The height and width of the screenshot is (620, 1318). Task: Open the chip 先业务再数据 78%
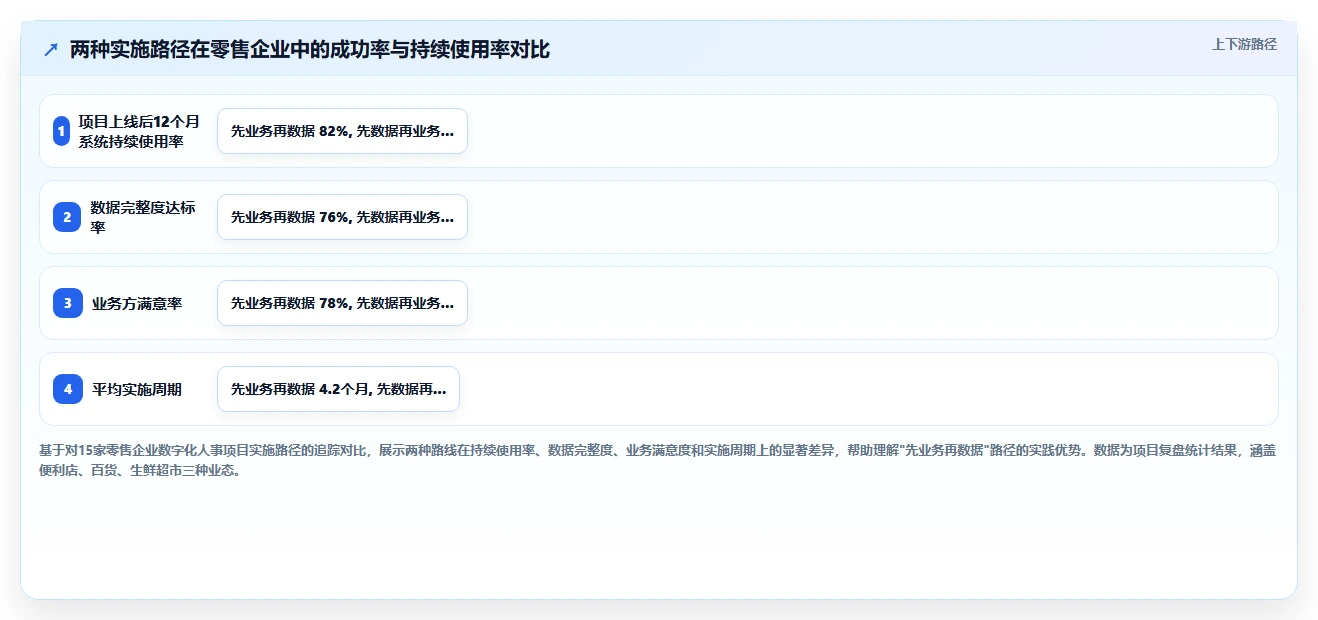coord(342,303)
